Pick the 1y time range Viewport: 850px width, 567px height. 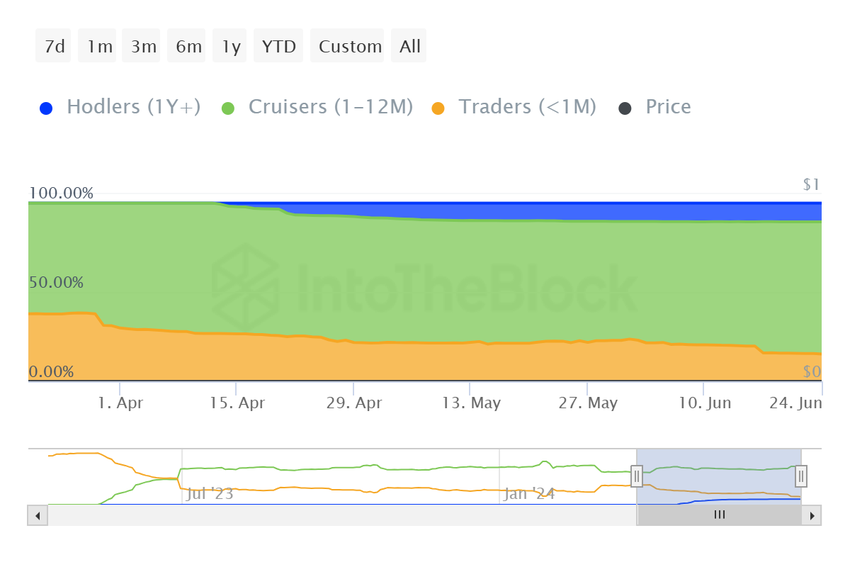click(x=230, y=46)
